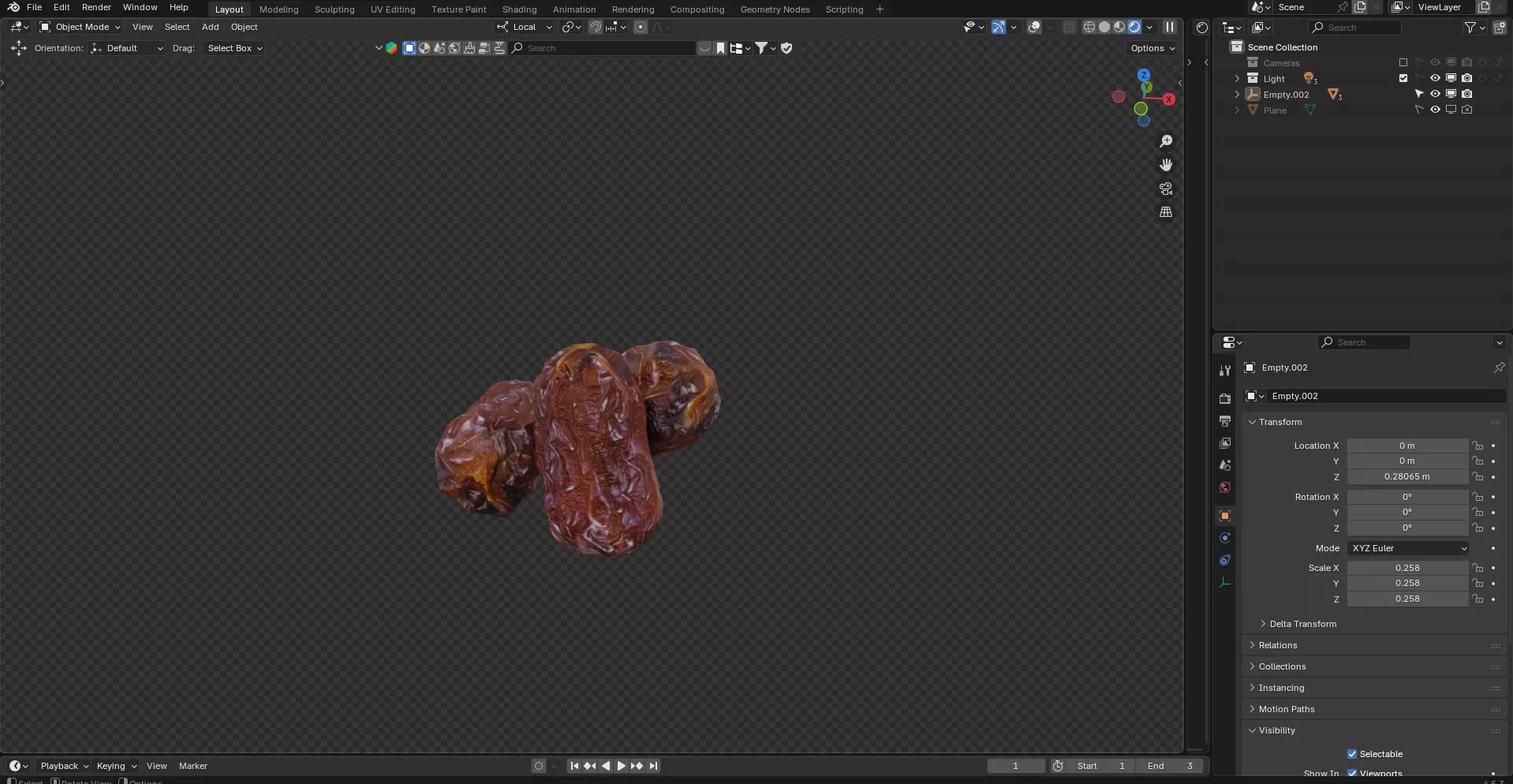Image resolution: width=1513 pixels, height=784 pixels.
Task: Select rendered viewport shading
Action: 1134,27
